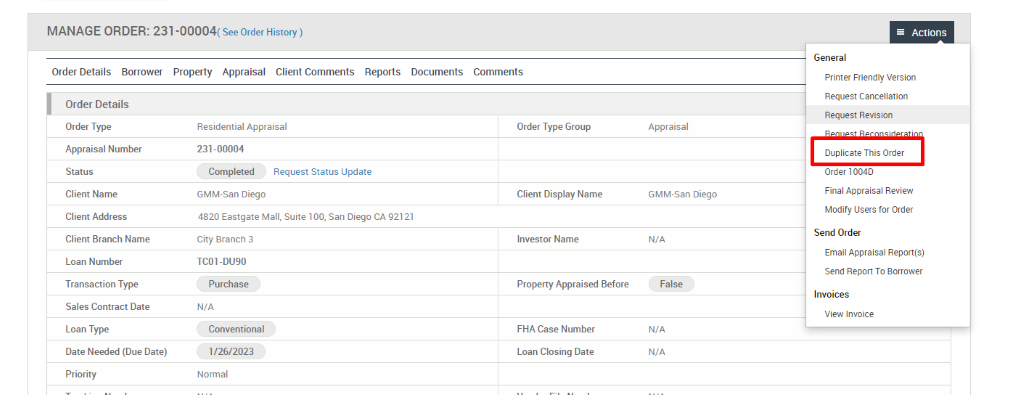This screenshot has width=1024, height=395.
Task: Click Residential Appraisal order type value
Action: pos(242,127)
